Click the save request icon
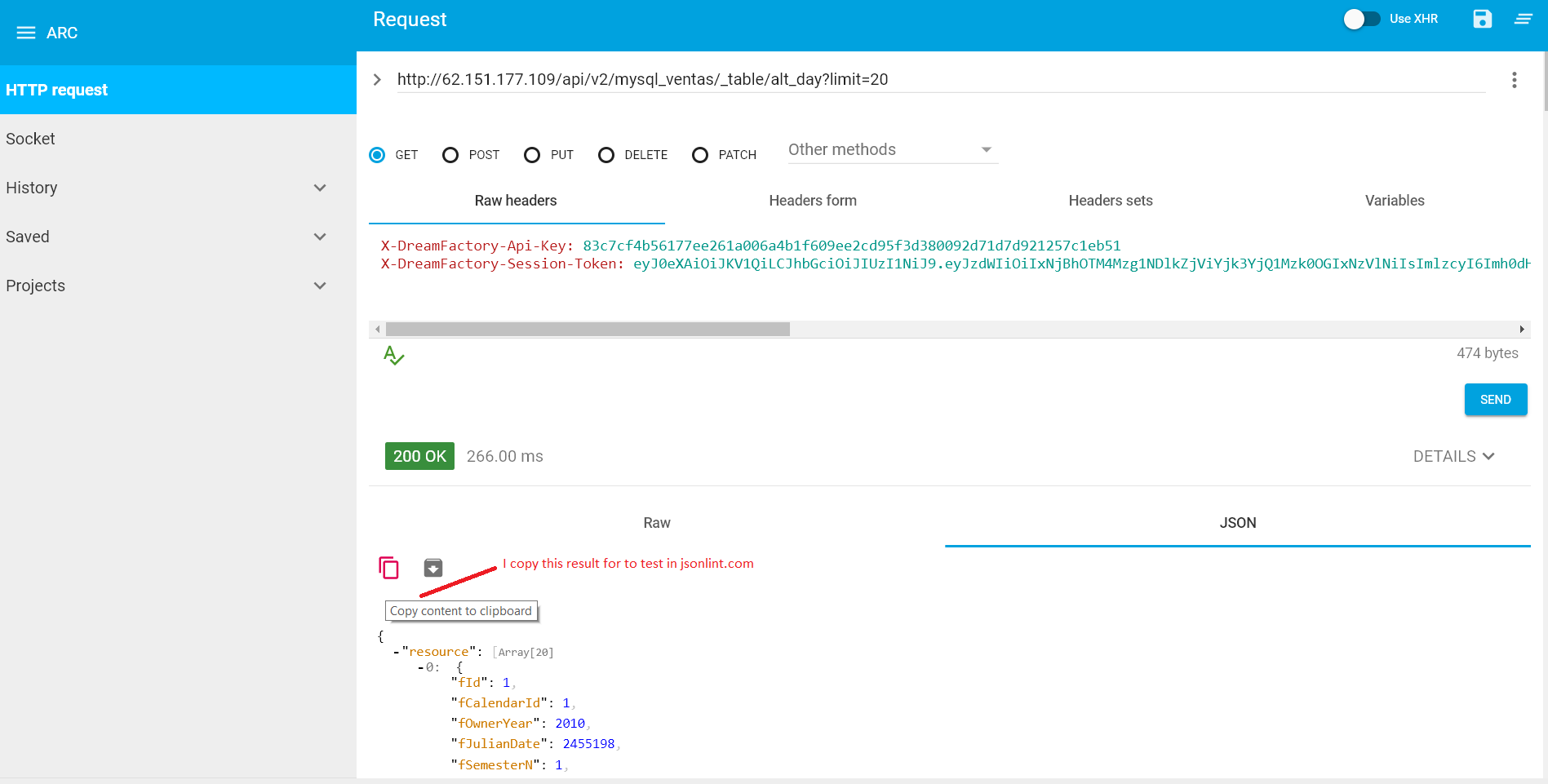The width and height of the screenshot is (1548, 784). coord(1482,19)
